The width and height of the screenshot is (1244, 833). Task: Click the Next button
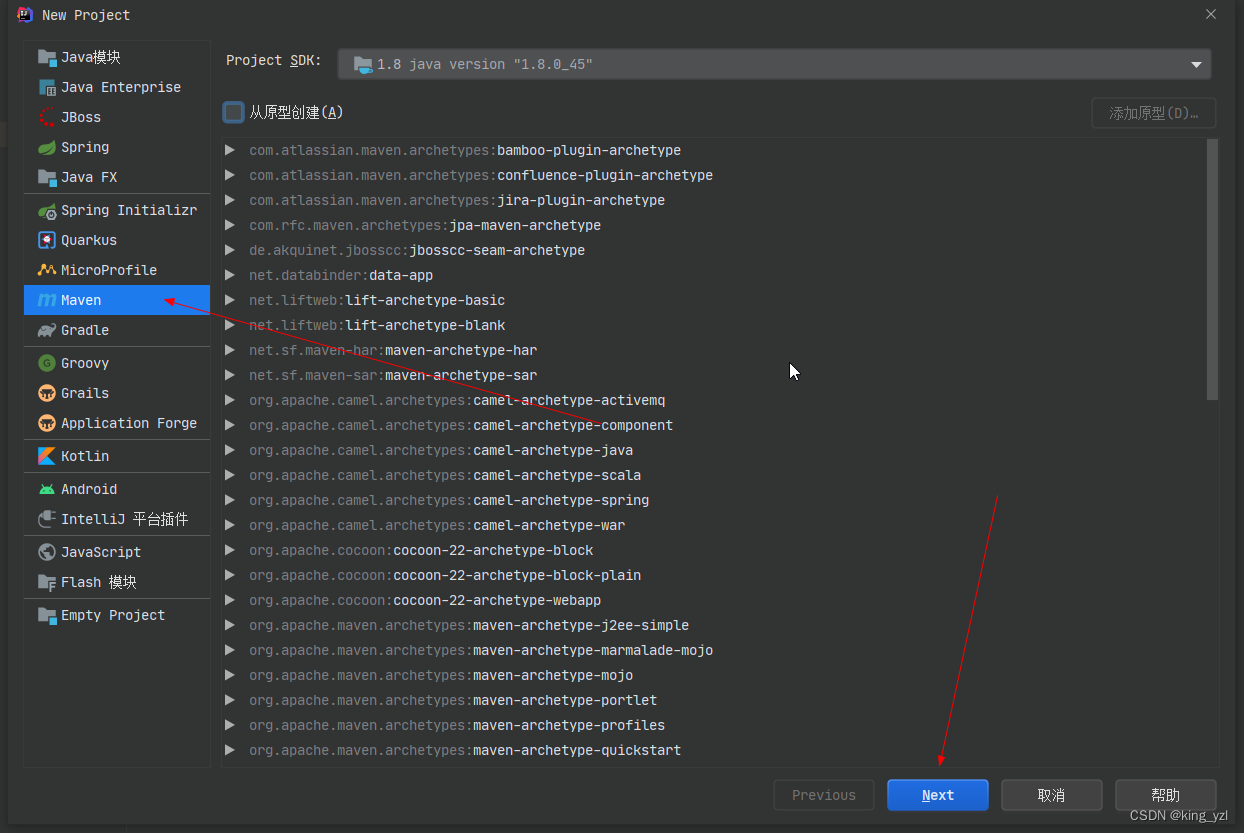click(x=938, y=795)
